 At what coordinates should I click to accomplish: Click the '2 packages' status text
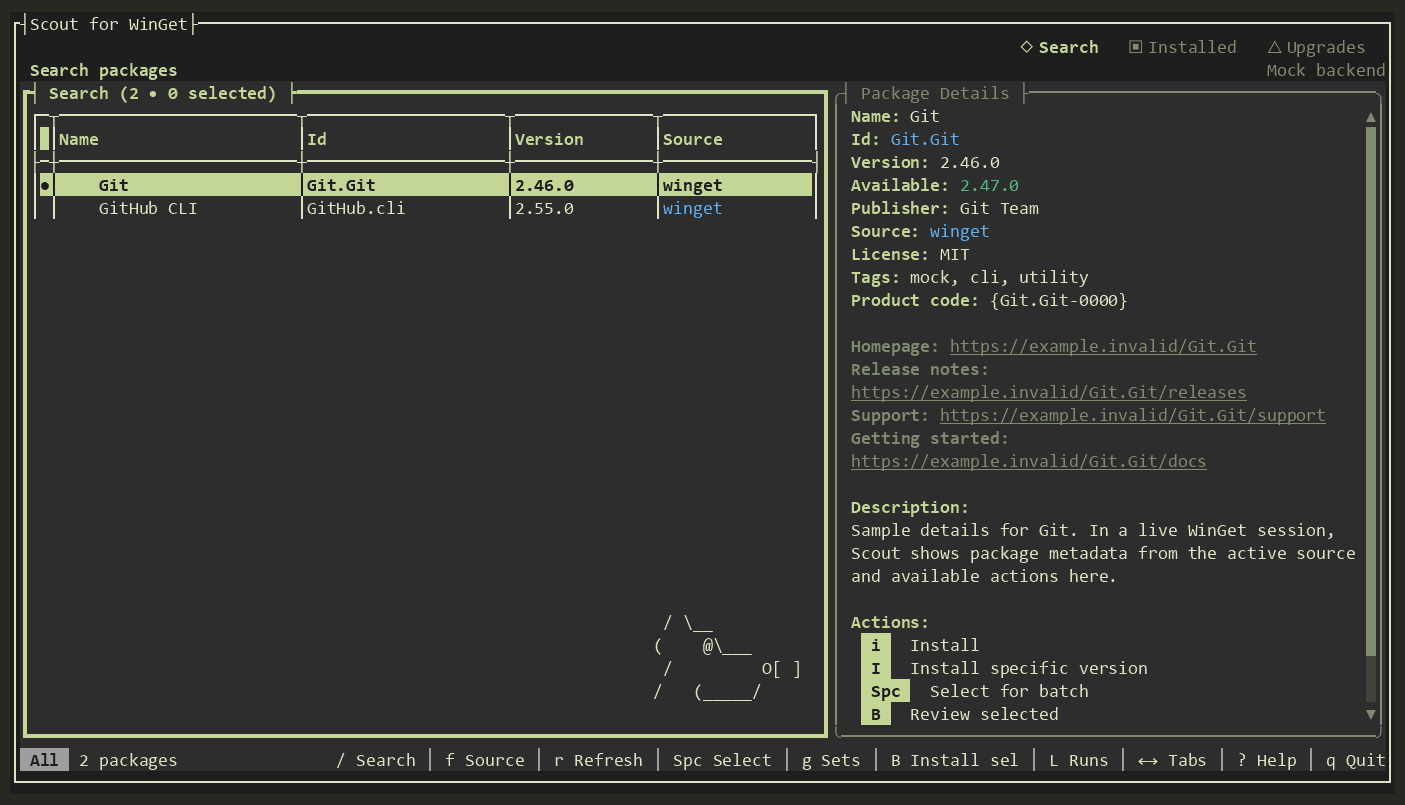click(128, 760)
